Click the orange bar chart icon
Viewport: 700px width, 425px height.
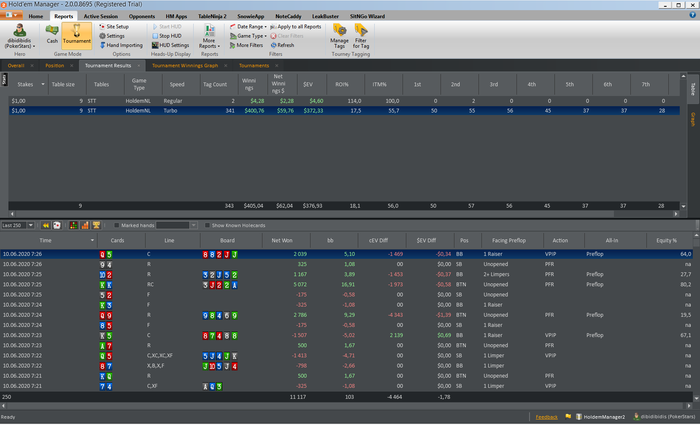85,225
